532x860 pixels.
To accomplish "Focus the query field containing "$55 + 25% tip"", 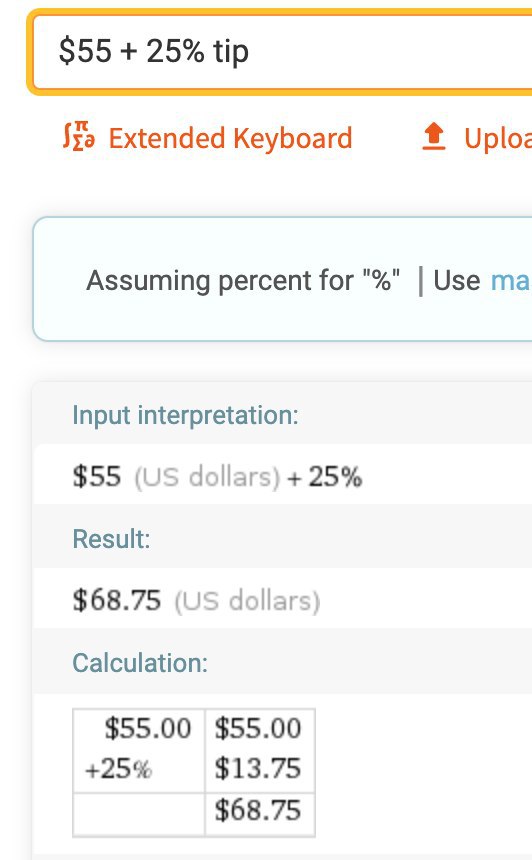I will (x=282, y=52).
